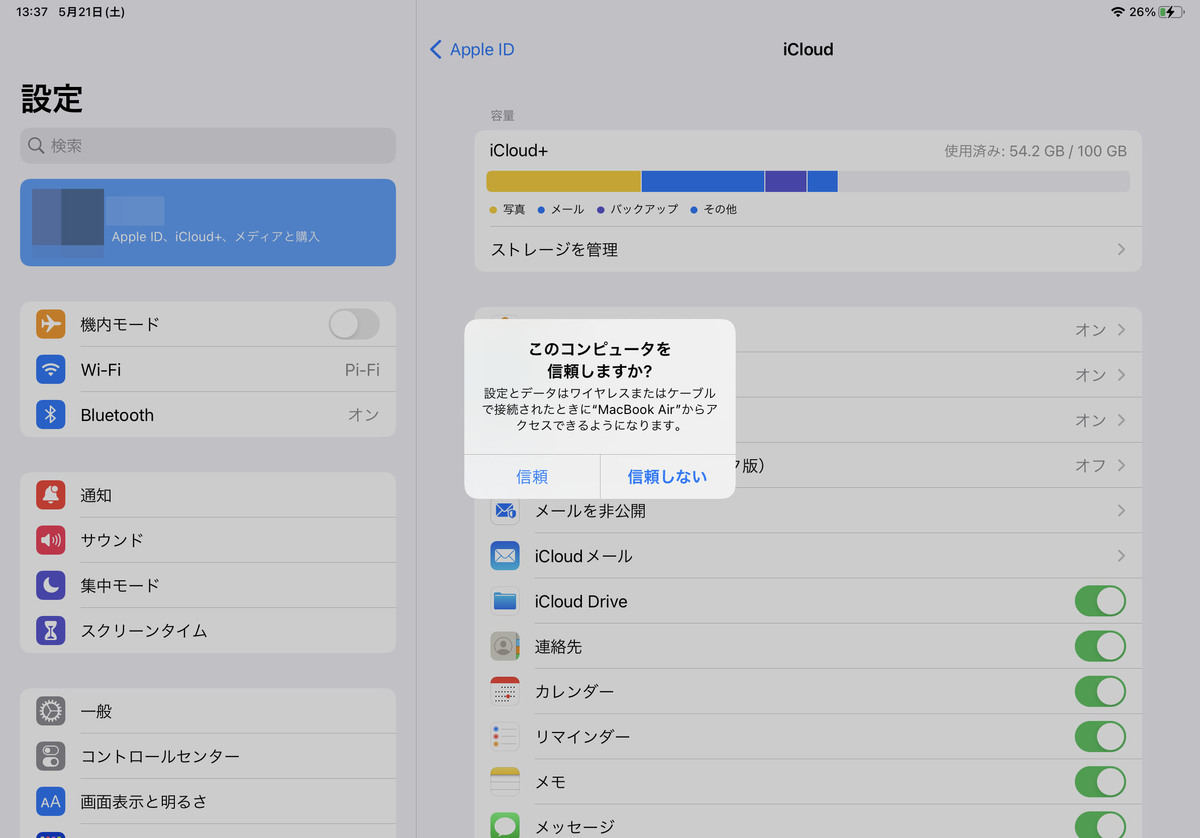Select 一般 in the sidebar
The width and height of the screenshot is (1200, 838).
208,711
